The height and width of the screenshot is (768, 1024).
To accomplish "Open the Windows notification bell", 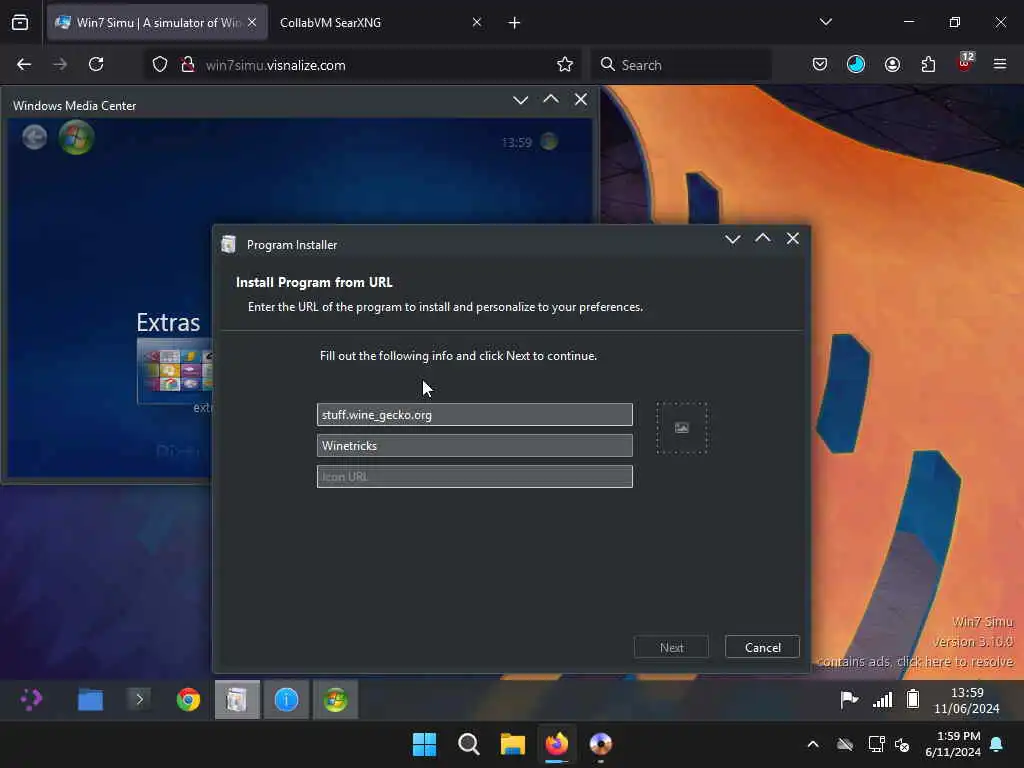I will click(997, 744).
